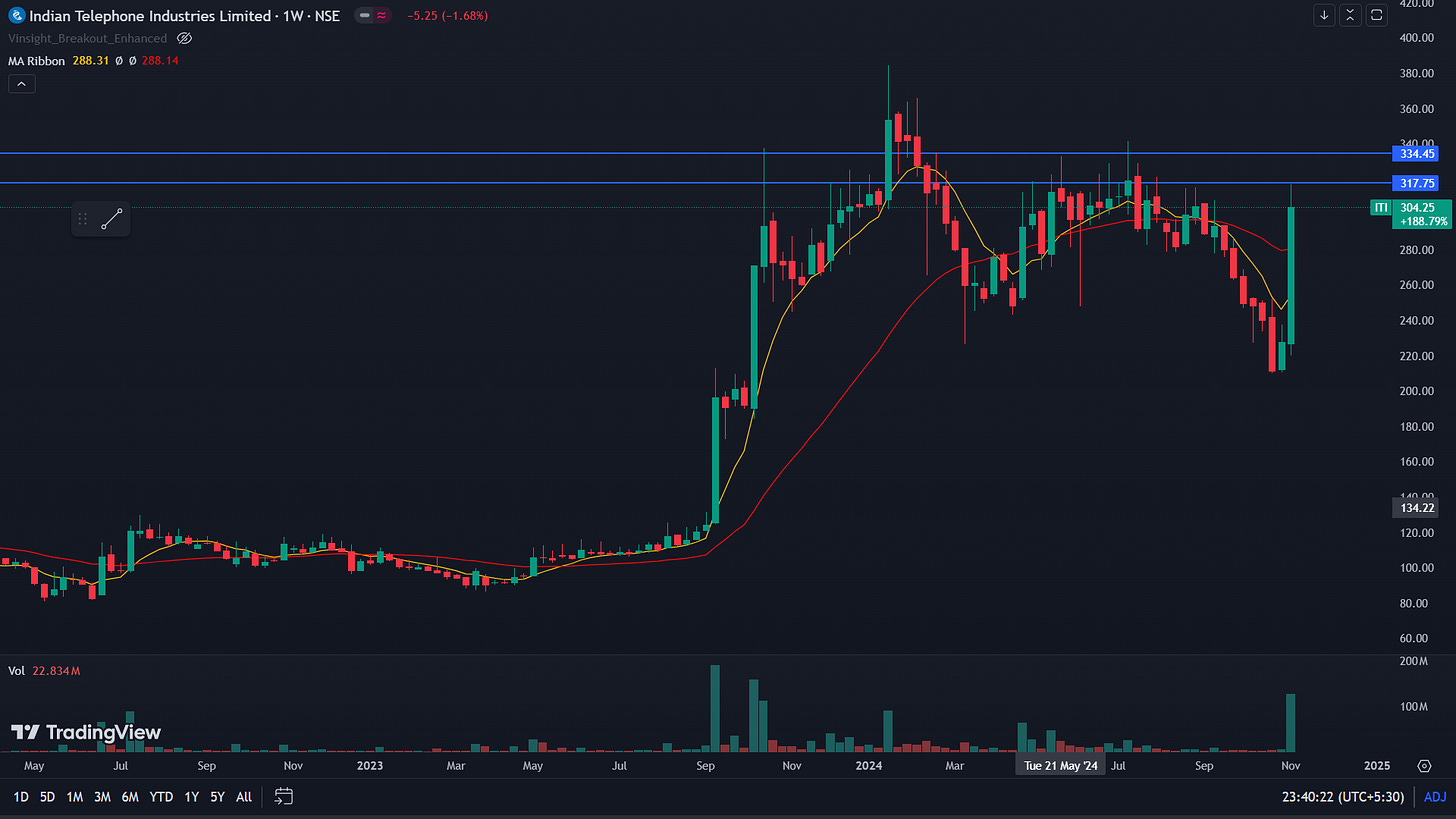Viewport: 1456px width, 819px height.
Task: Select the 3M date range
Action: [x=102, y=797]
